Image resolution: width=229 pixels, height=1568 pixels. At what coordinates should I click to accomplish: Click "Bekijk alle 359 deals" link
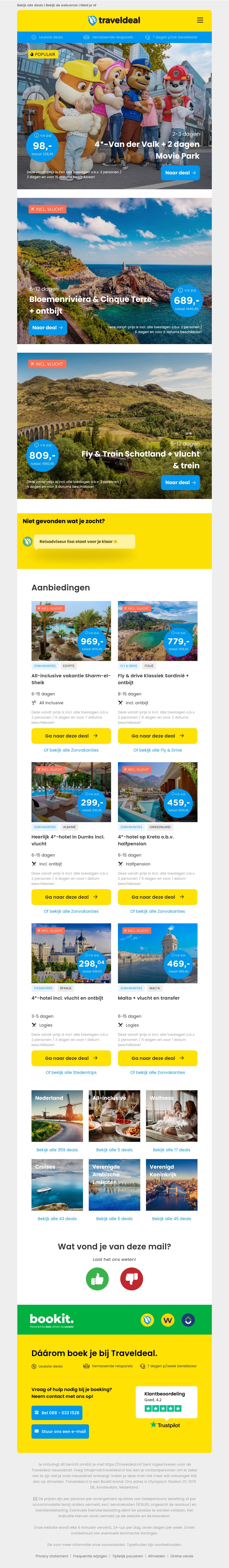[x=57, y=1150]
